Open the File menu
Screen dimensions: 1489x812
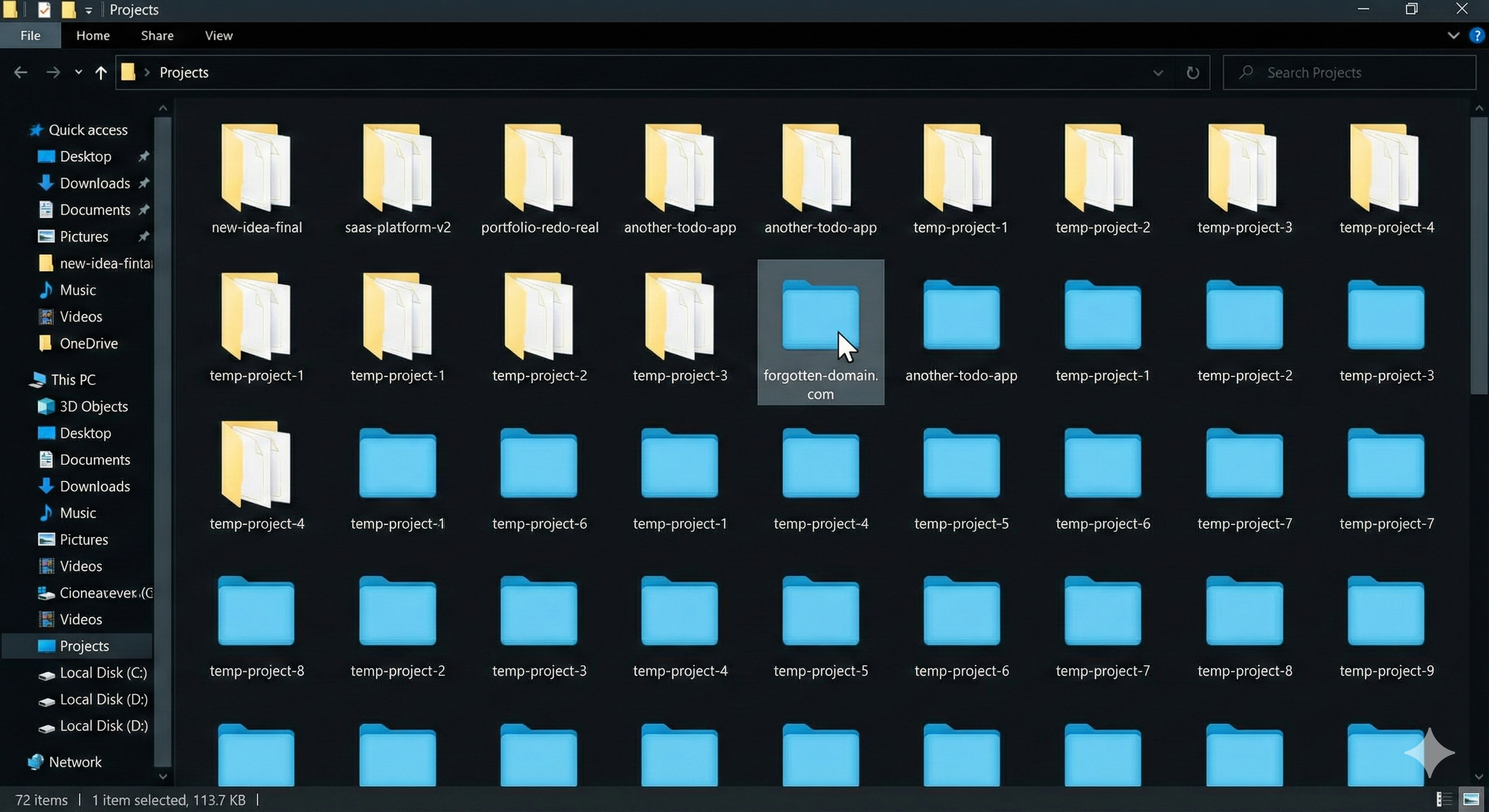point(30,35)
